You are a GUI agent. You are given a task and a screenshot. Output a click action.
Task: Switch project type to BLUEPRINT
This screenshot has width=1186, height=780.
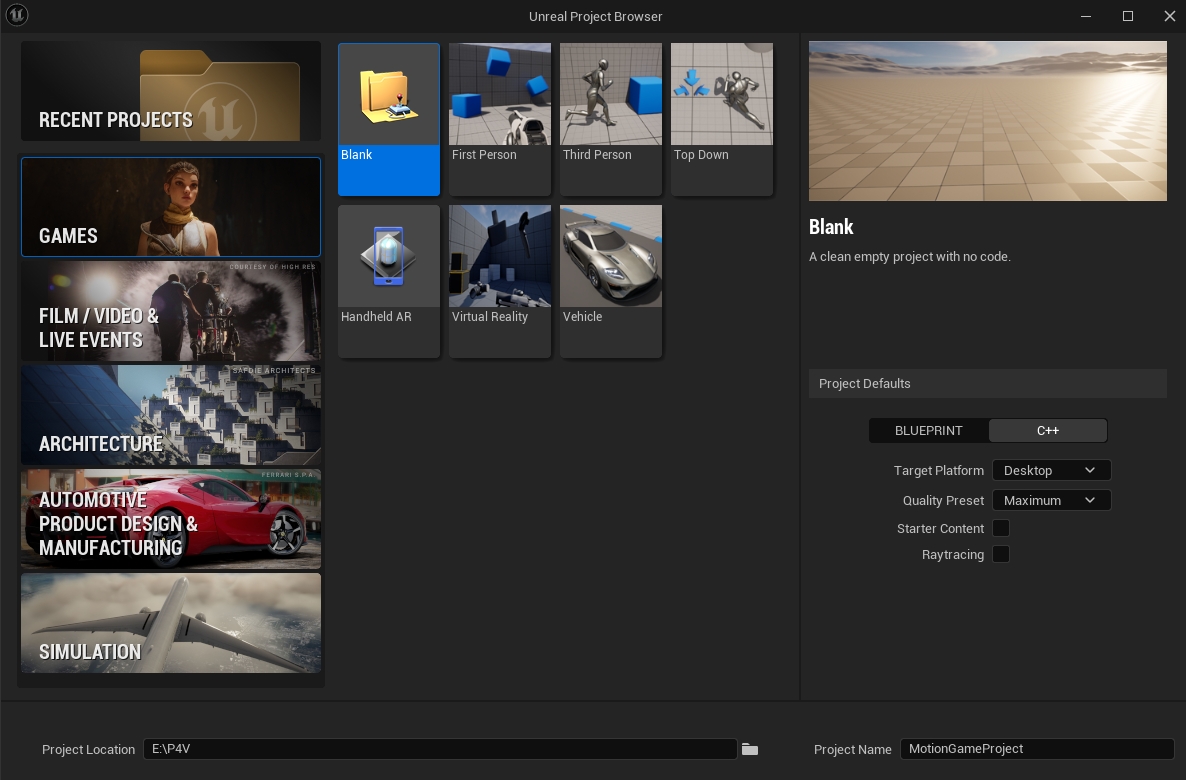929,431
